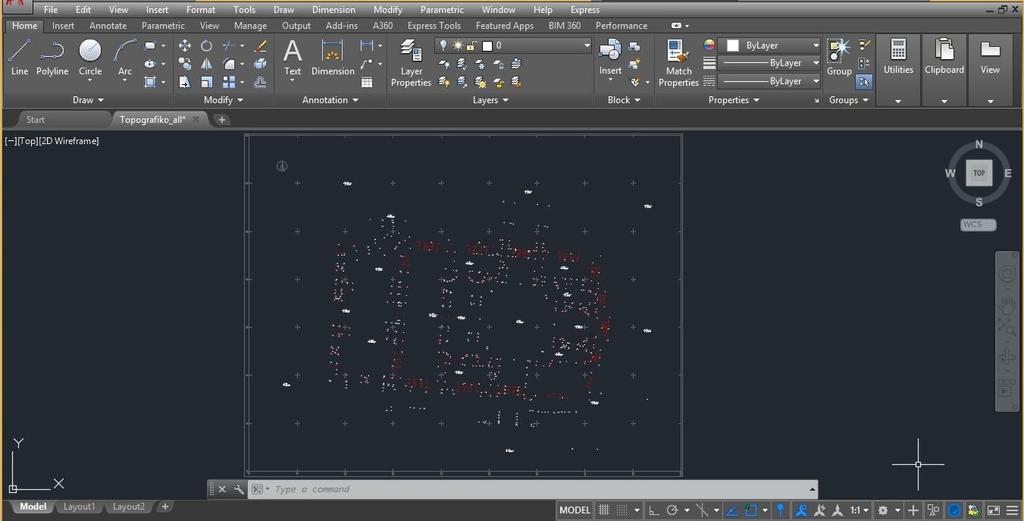1024x521 pixels.
Task: Open Layer Properties manager
Action: [411, 63]
